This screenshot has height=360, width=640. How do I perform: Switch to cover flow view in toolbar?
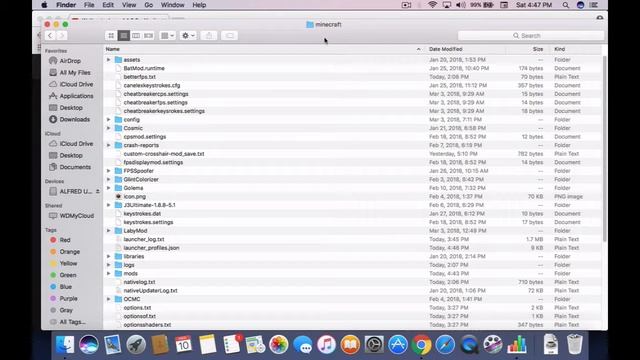point(149,36)
